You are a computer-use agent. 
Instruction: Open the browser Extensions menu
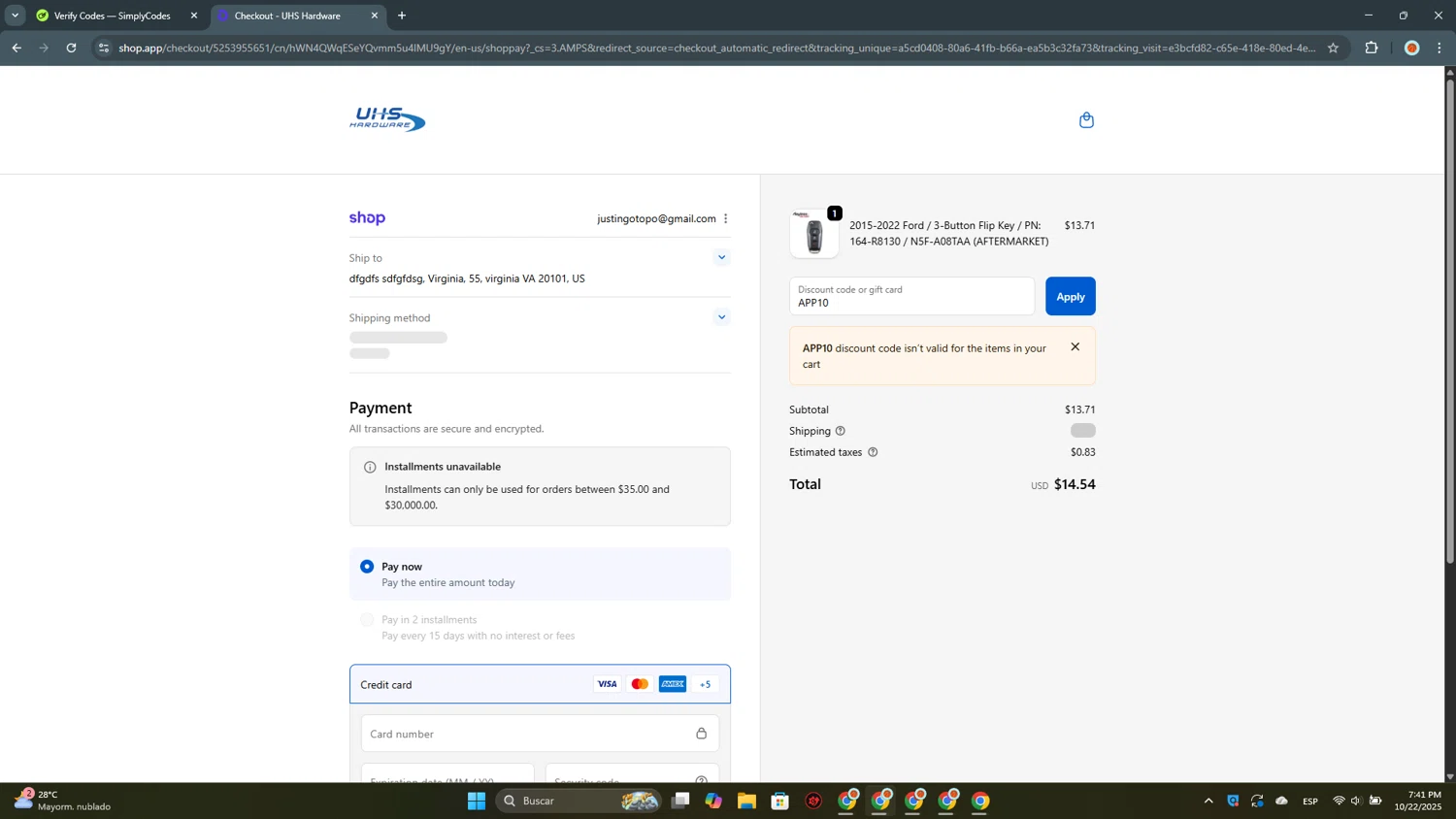tap(1372, 48)
